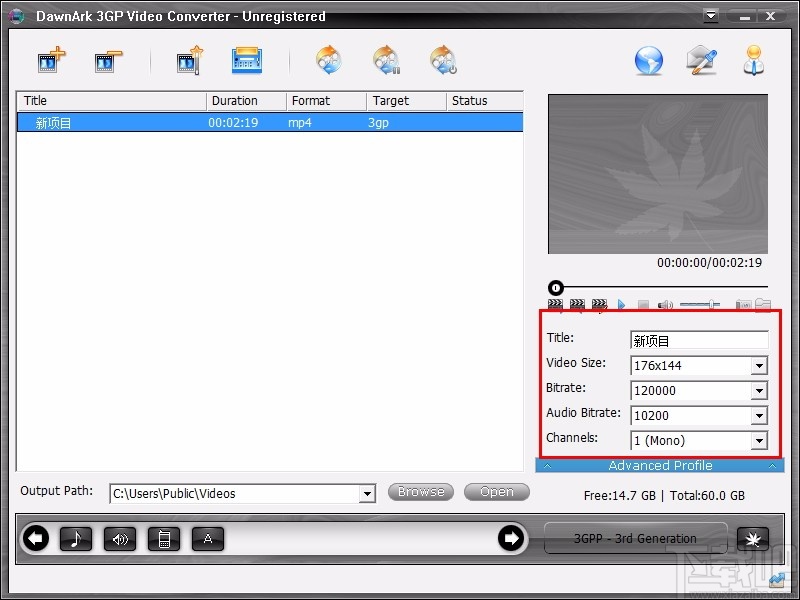
Task: Start converting the video
Action: (328, 60)
